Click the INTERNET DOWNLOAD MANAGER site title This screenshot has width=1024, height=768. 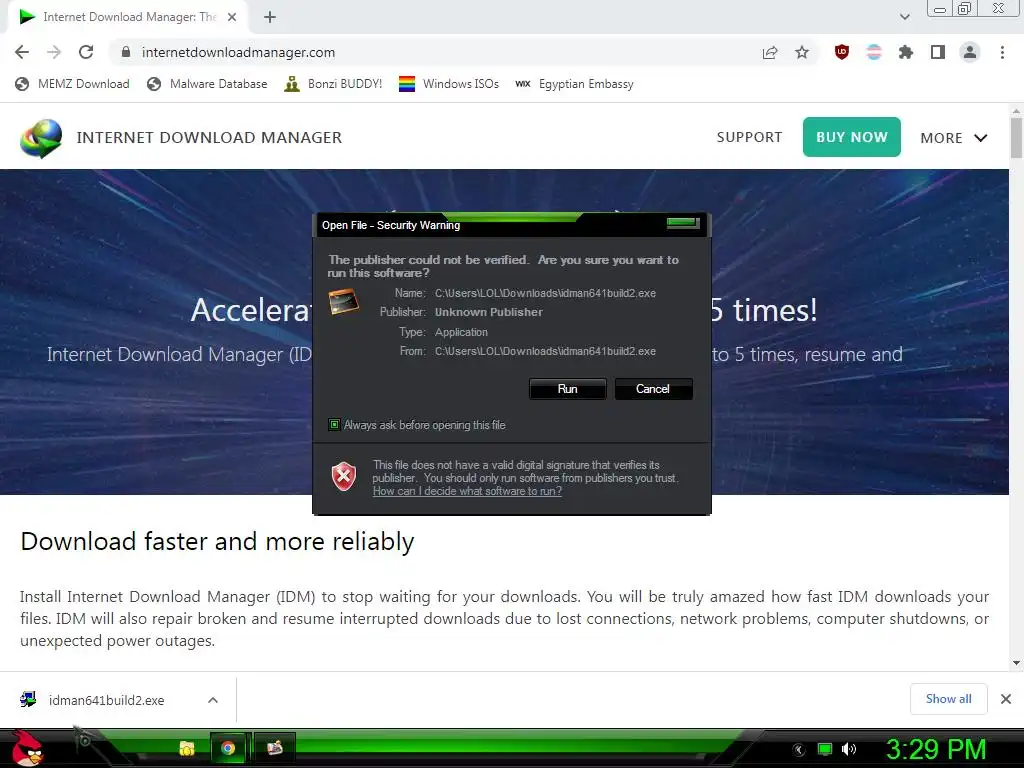point(209,138)
